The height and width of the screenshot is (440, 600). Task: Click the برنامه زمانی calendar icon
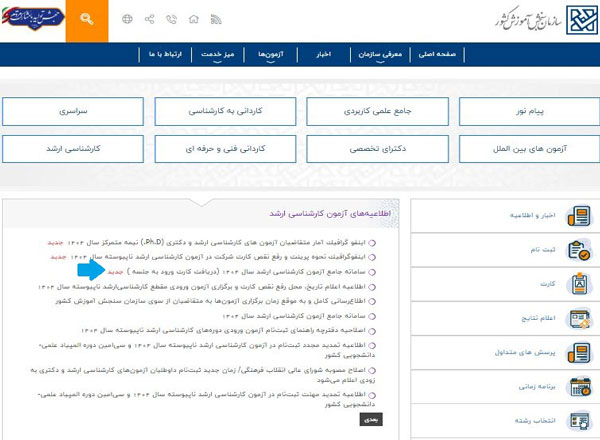click(579, 386)
